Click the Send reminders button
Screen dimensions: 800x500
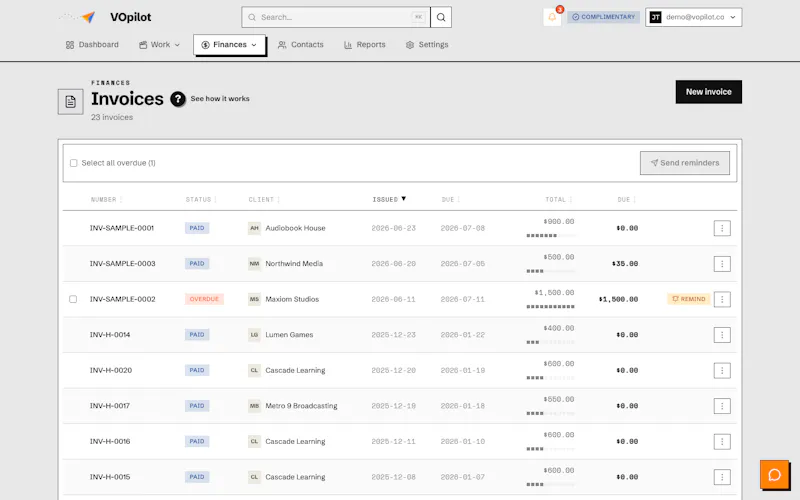(x=685, y=163)
